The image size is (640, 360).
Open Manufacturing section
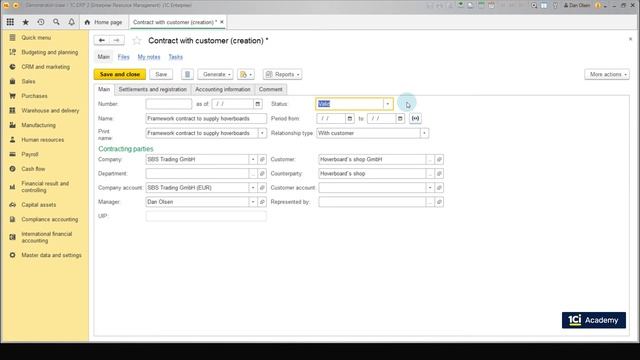point(38,125)
